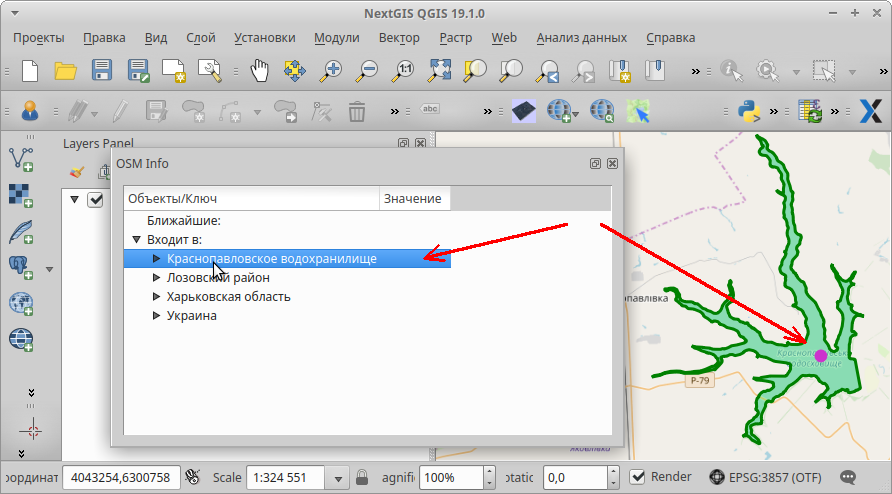This screenshot has width=892, height=494.
Task: Click the layer style brush icon in the Layers Panel
Action: [77, 172]
